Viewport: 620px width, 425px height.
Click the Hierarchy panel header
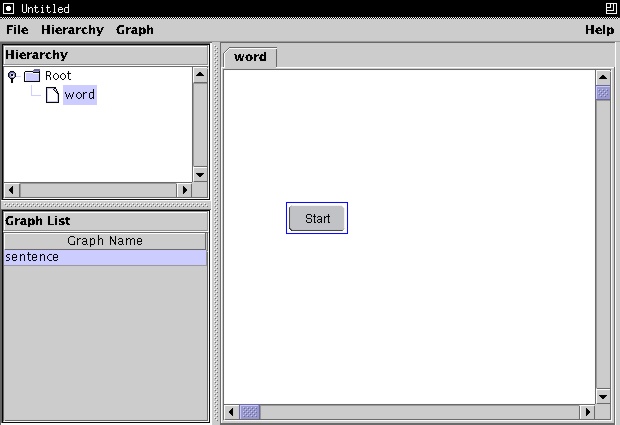click(x=106, y=55)
